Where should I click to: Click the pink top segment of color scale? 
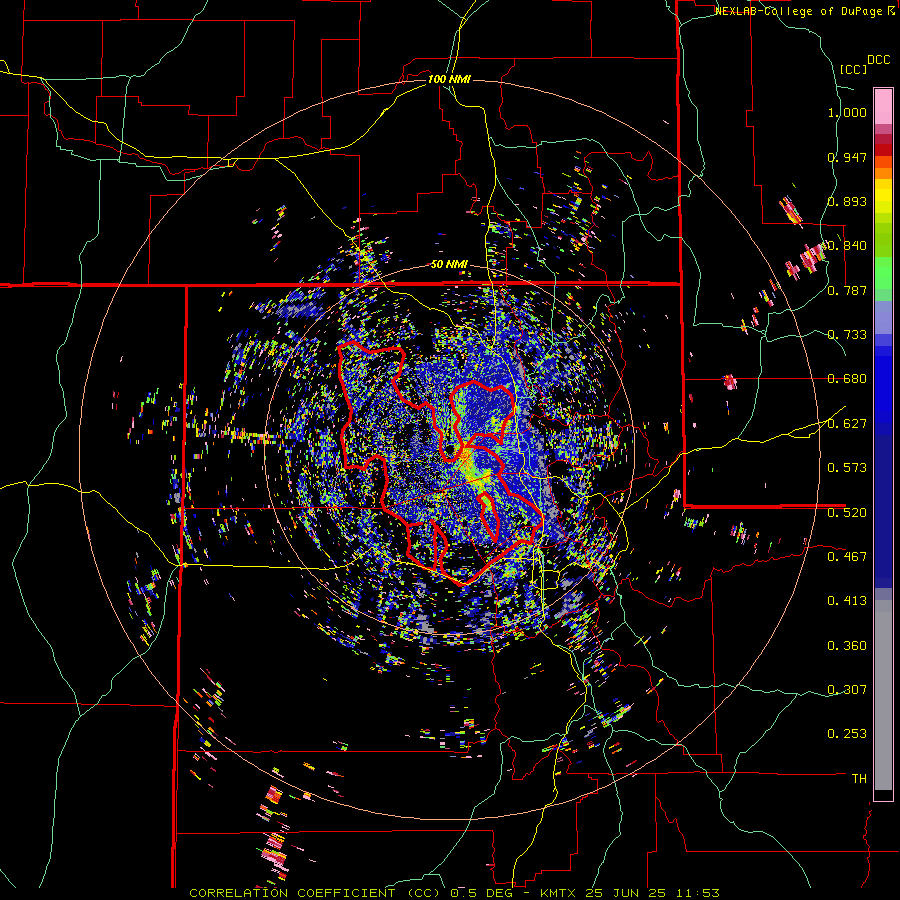pos(883,106)
